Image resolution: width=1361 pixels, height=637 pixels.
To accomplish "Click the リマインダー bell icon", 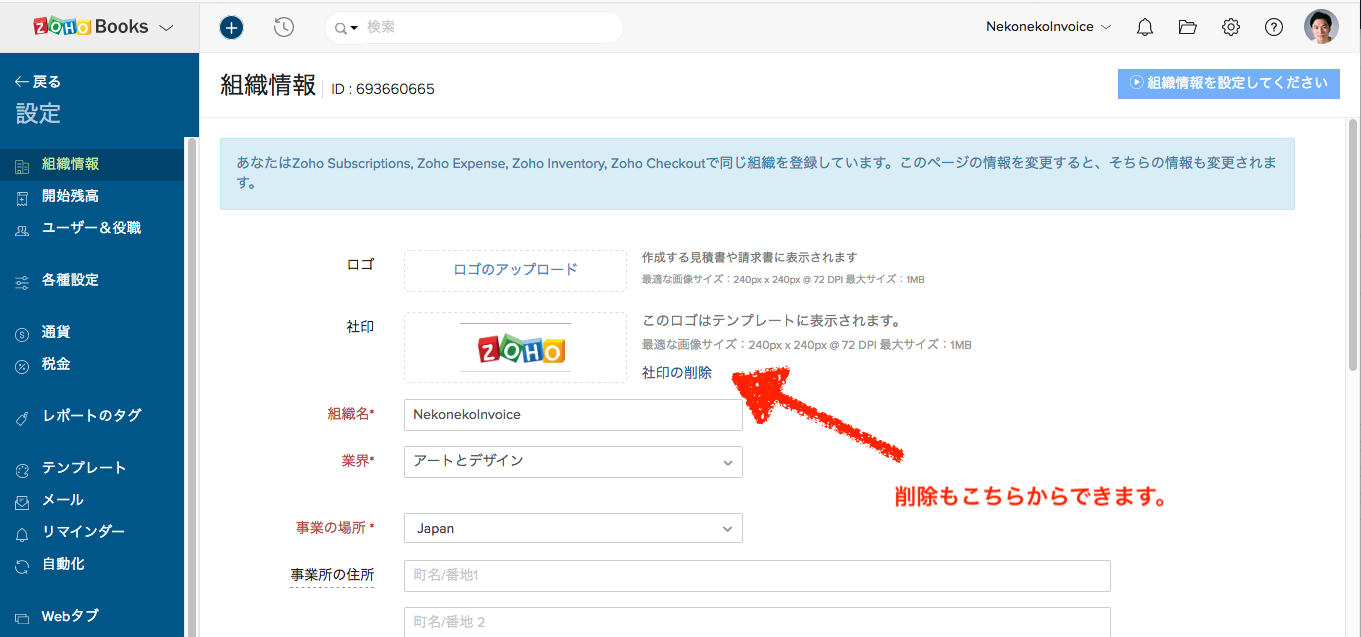I will (x=22, y=533).
